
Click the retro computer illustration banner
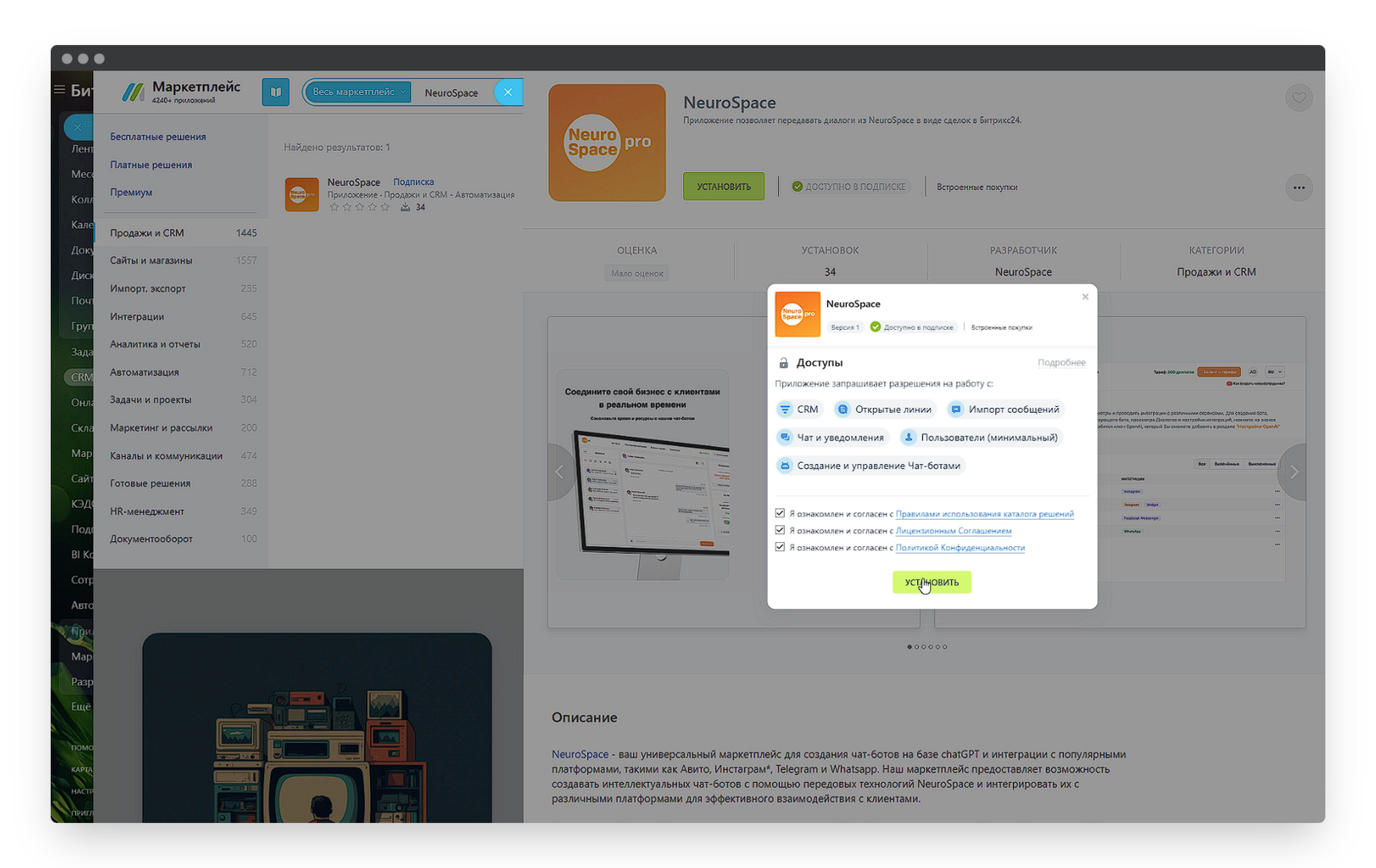click(x=317, y=728)
